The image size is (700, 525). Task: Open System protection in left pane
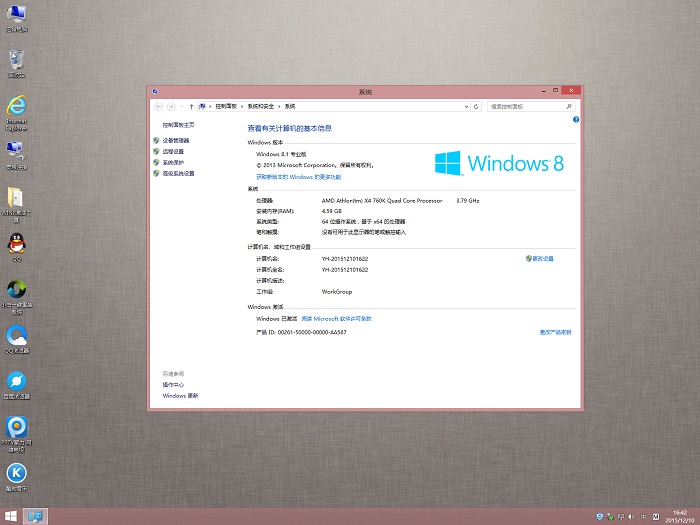[x=173, y=162]
